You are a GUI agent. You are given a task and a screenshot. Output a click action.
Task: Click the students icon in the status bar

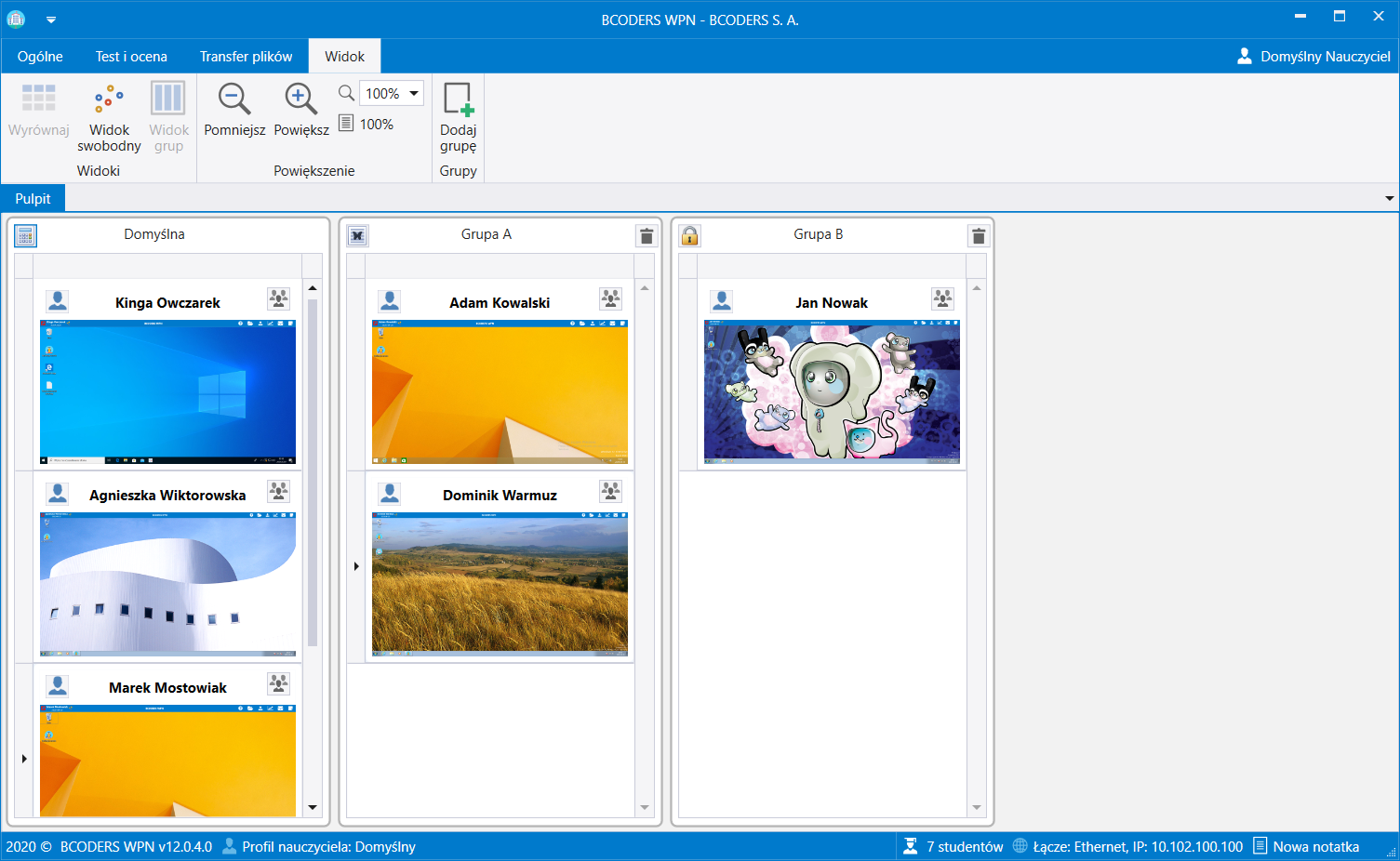[x=911, y=846]
